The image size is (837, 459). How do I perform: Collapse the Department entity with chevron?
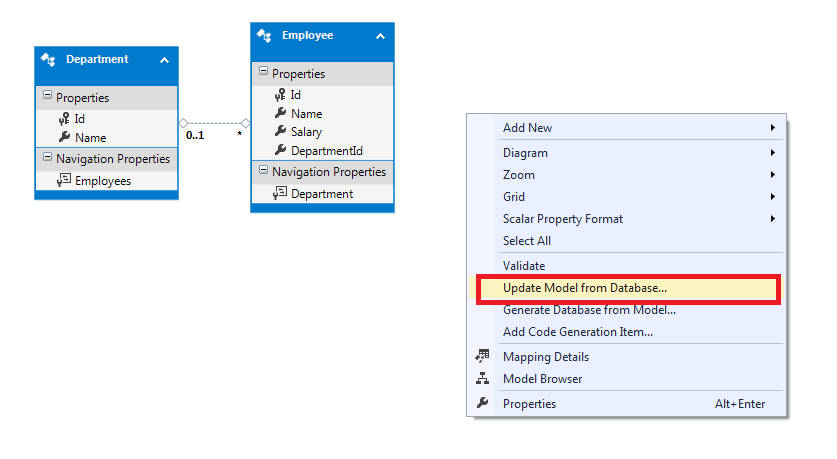pos(164,60)
